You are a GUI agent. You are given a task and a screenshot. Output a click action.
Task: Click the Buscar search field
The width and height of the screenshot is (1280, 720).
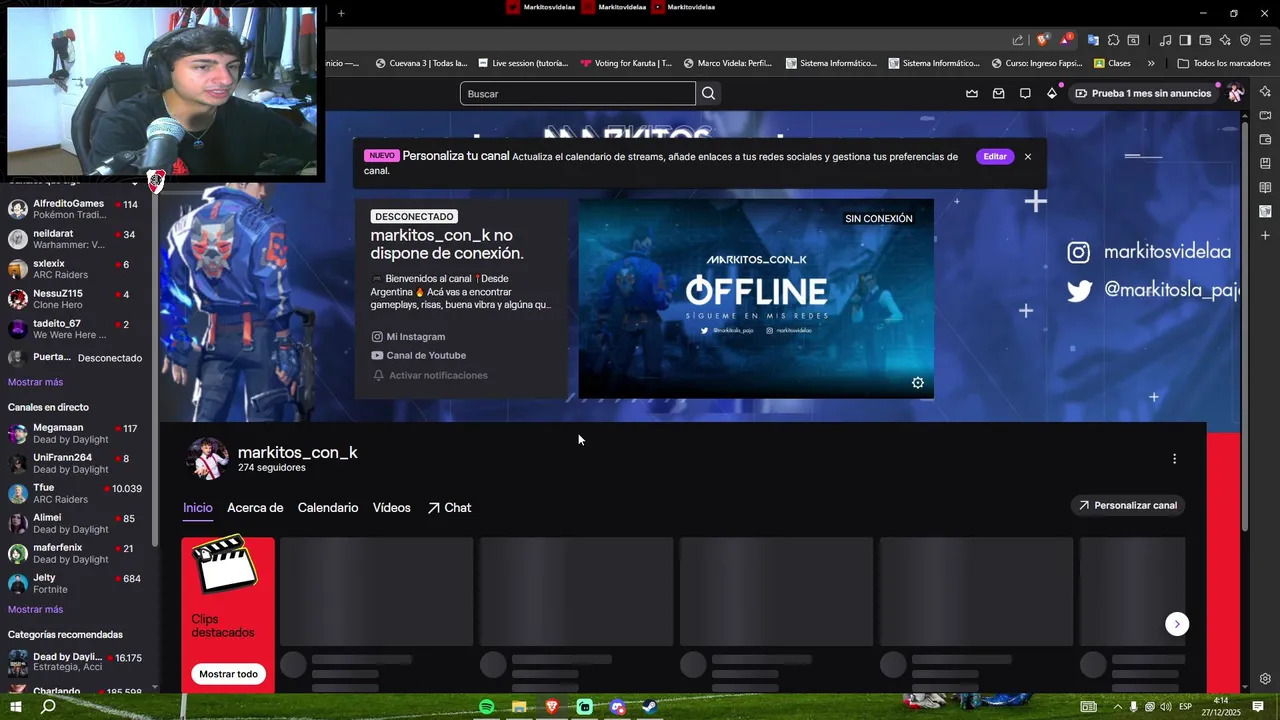(578, 93)
